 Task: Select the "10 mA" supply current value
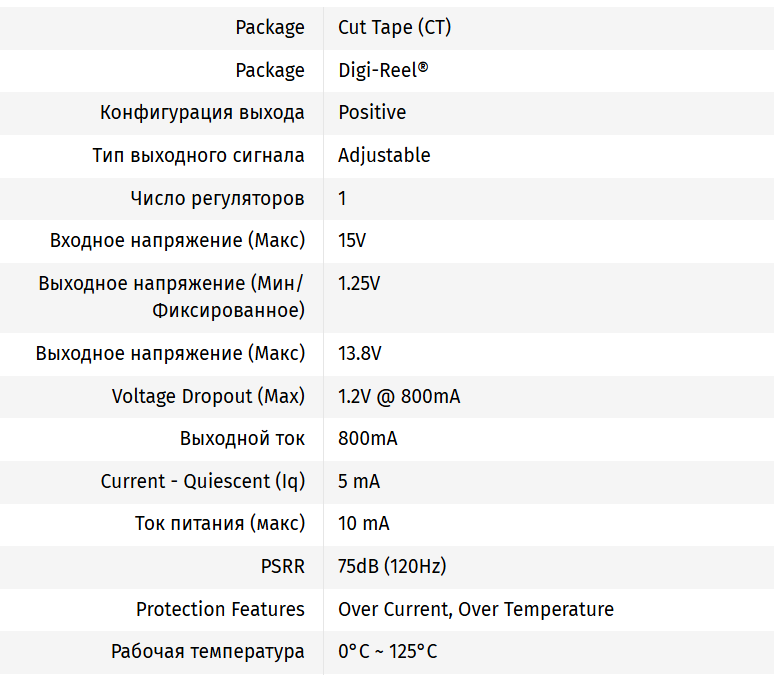364,524
